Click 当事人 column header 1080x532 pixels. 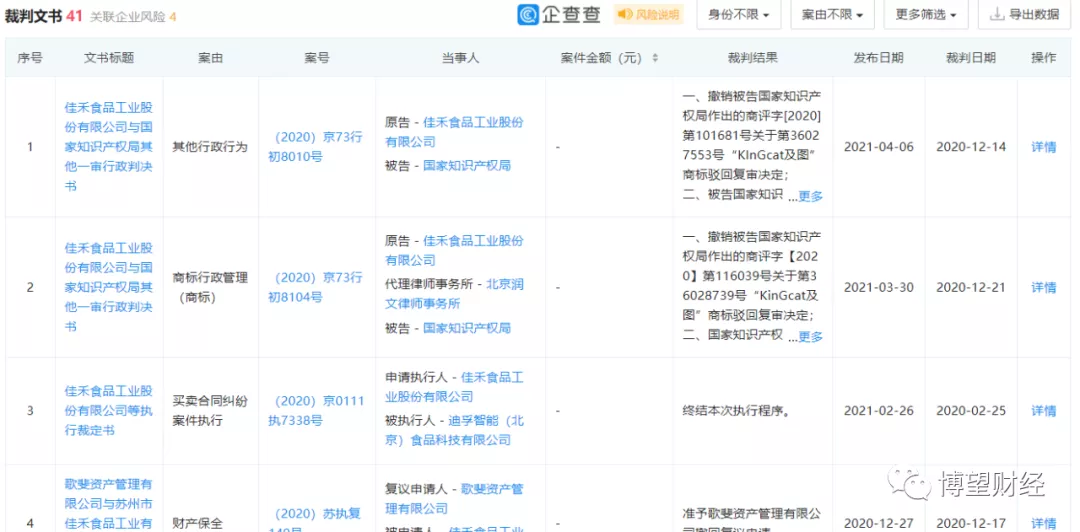tap(460, 59)
